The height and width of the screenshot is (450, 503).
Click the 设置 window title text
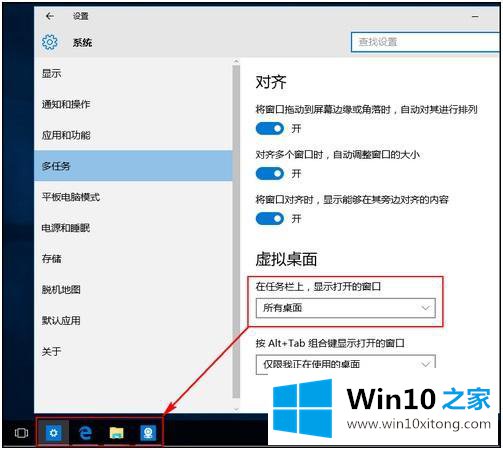81,16
